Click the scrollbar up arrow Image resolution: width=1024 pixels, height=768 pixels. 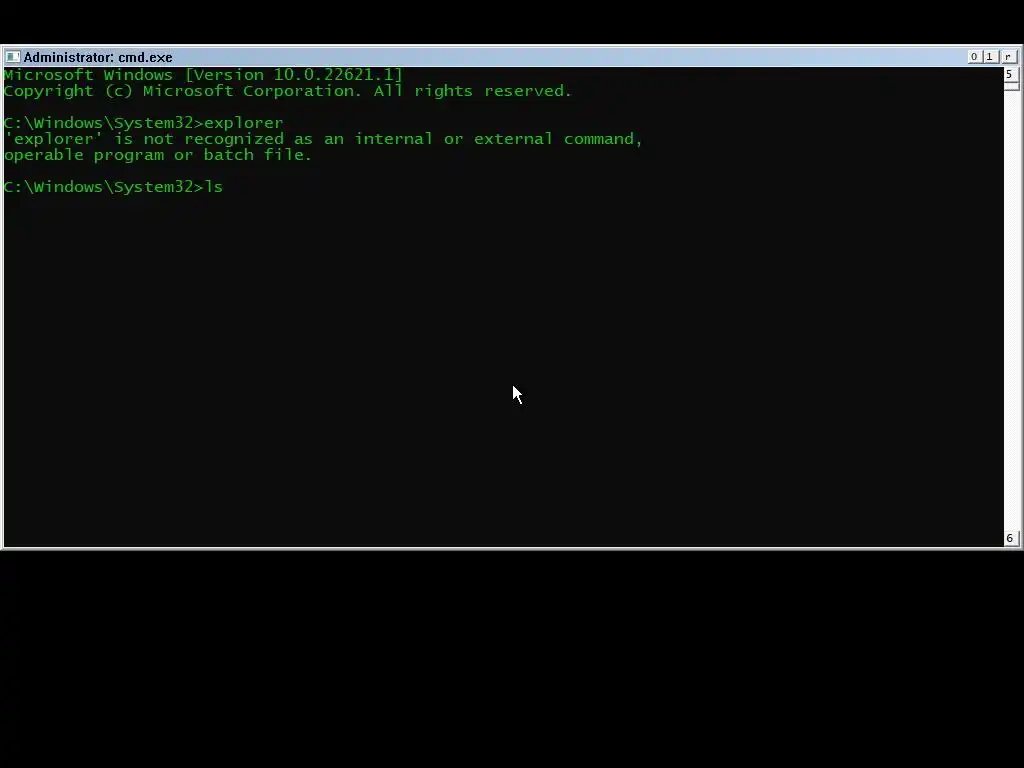pos(1012,74)
